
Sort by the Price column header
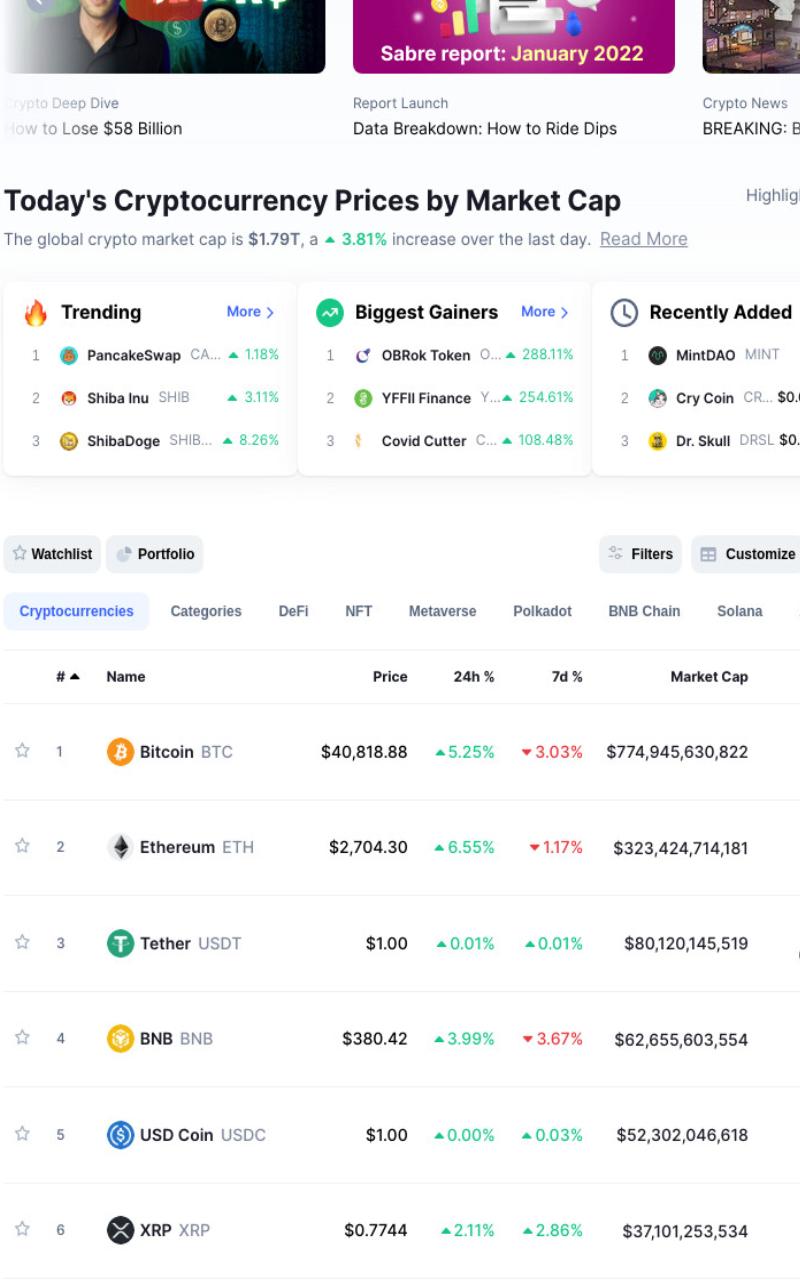point(390,677)
